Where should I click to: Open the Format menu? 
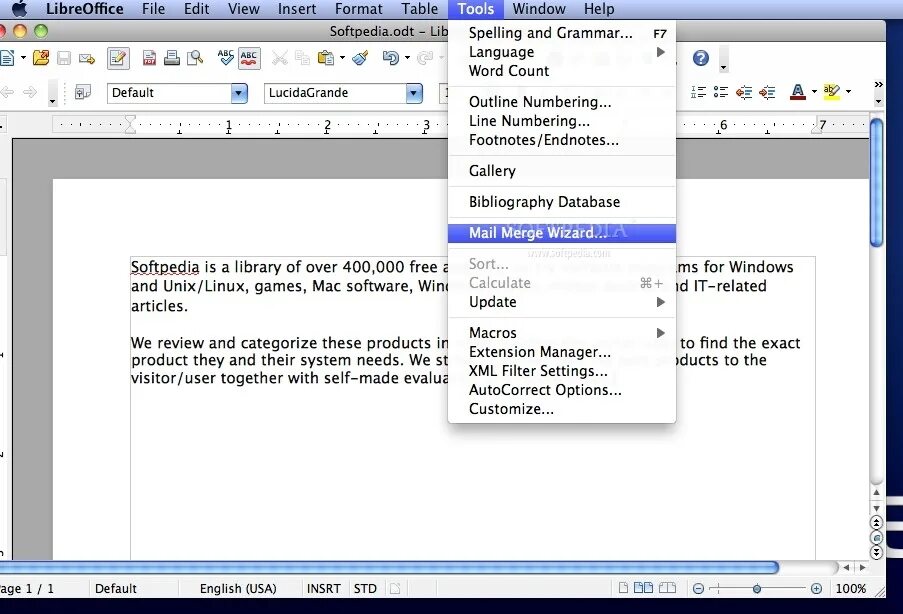[x=359, y=9]
